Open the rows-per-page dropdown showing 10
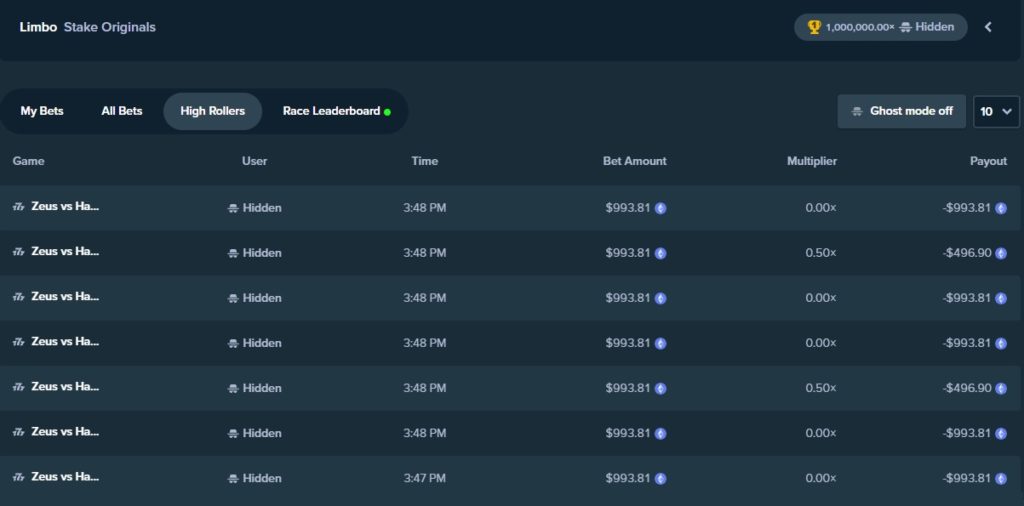This screenshot has height=506, width=1024. (996, 112)
